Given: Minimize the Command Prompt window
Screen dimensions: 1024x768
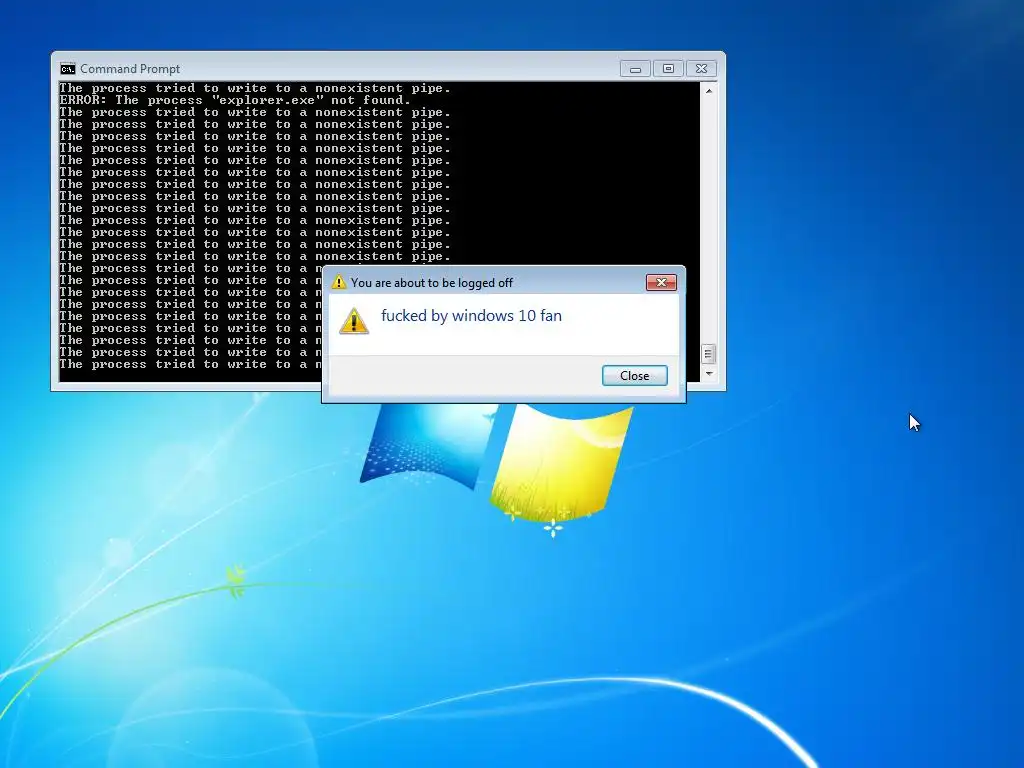Looking at the screenshot, I should 635,69.
